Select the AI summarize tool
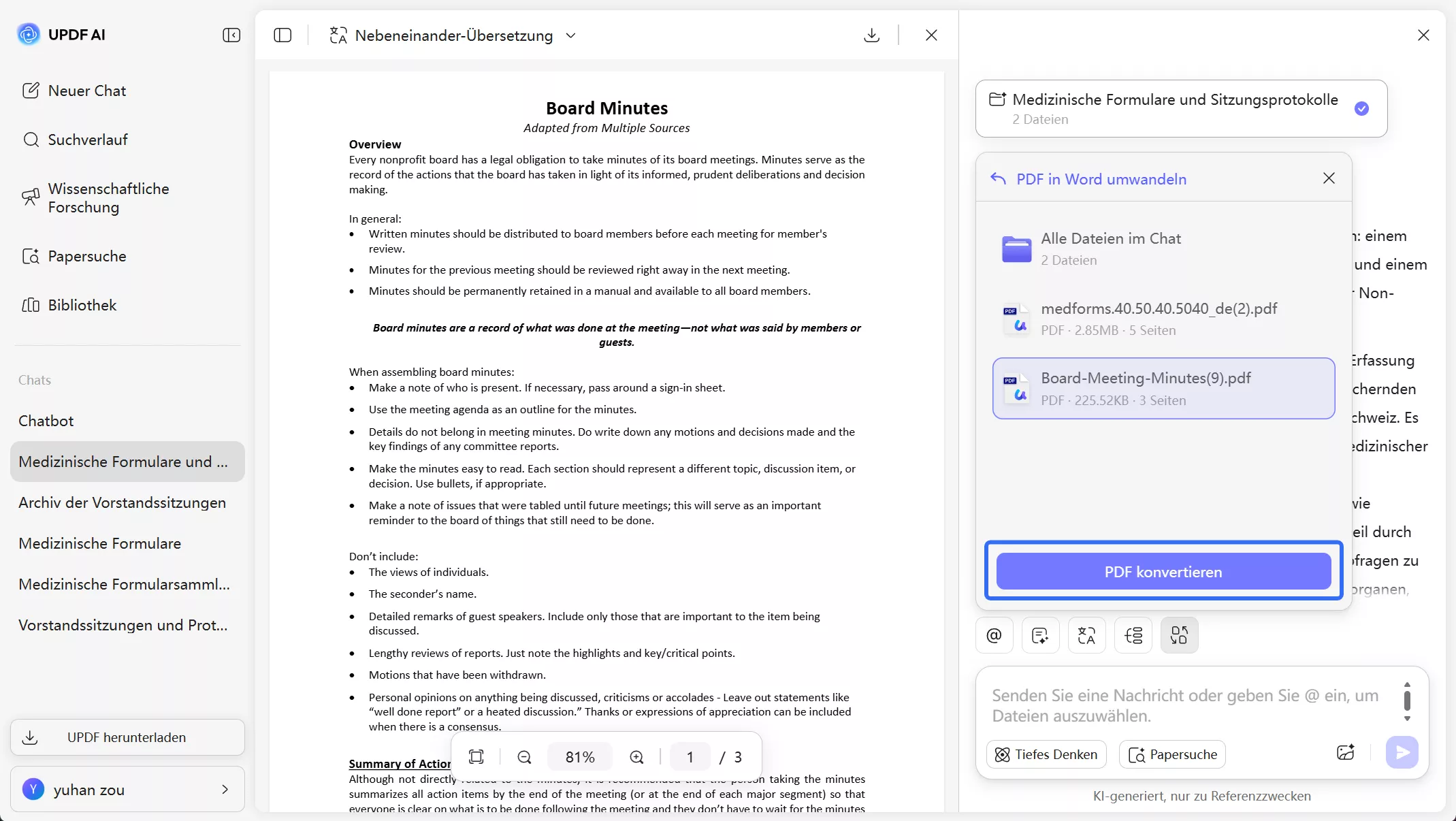Image resolution: width=1456 pixels, height=821 pixels. [1039, 635]
